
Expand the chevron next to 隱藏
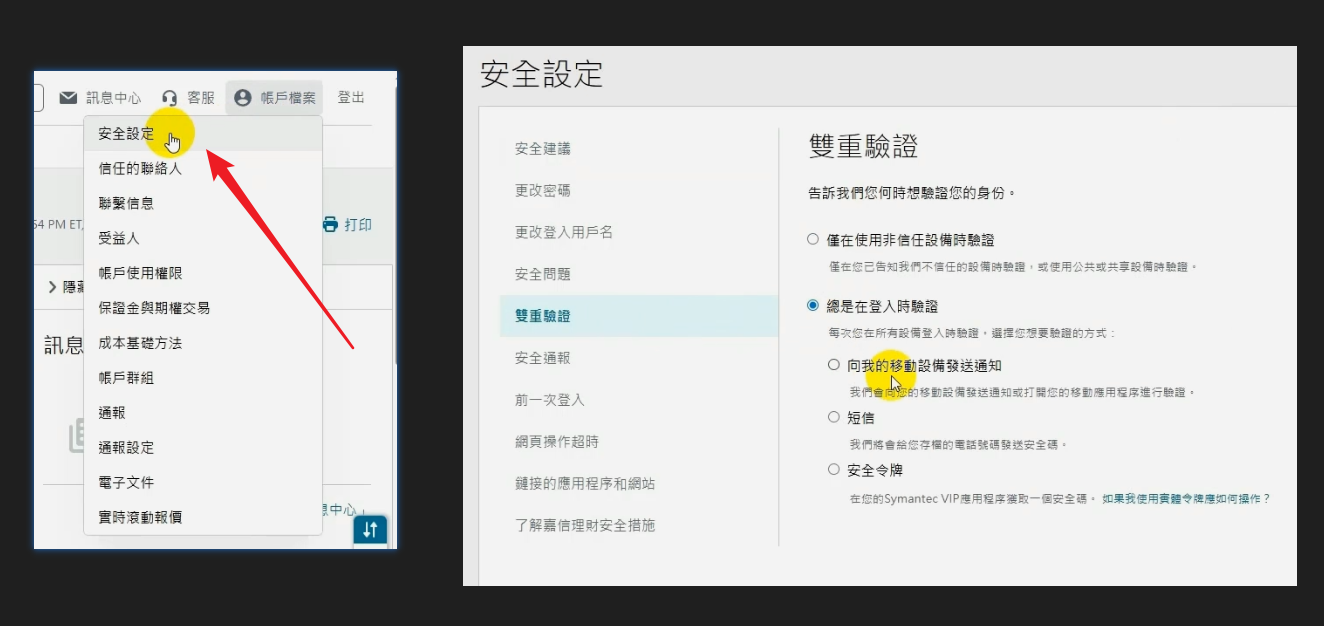point(53,287)
